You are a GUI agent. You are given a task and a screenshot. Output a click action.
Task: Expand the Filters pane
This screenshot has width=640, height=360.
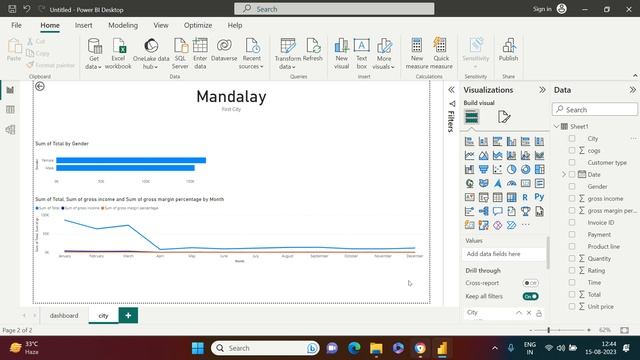click(451, 90)
